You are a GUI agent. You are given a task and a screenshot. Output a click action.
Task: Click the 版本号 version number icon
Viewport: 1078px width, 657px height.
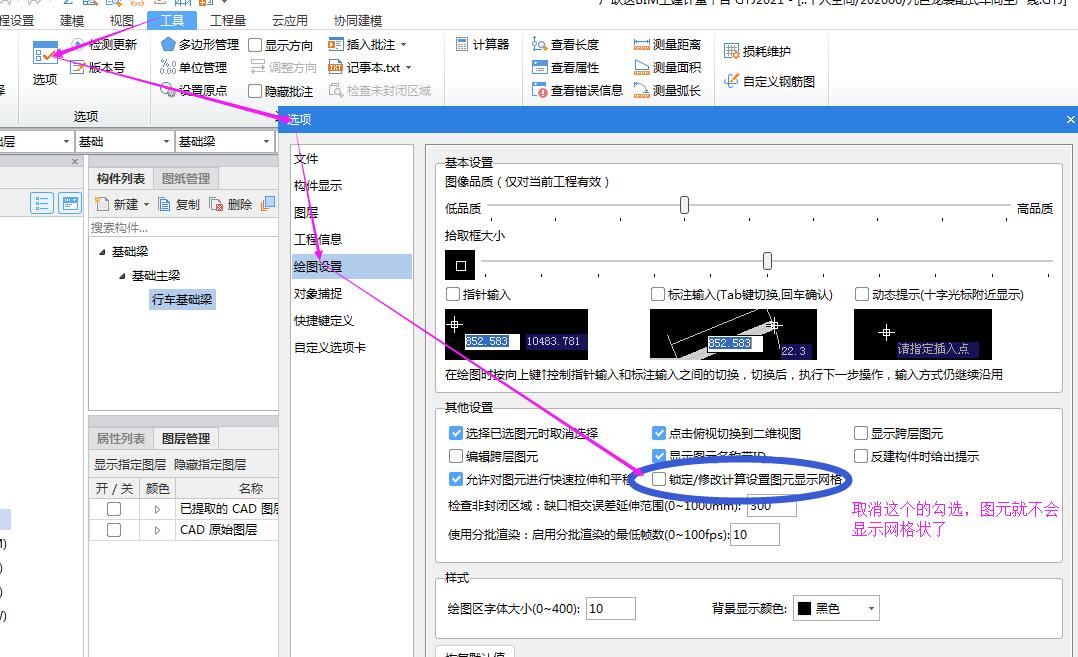[78, 67]
